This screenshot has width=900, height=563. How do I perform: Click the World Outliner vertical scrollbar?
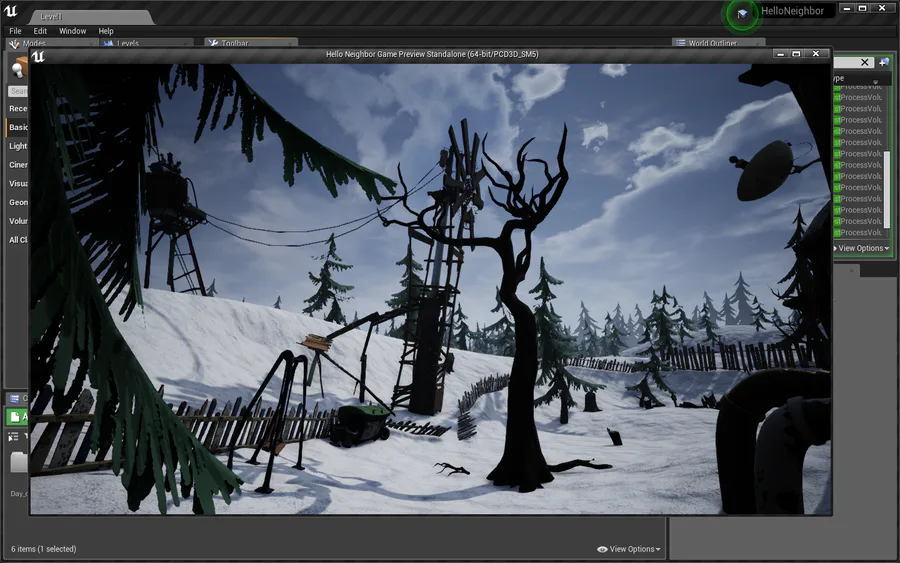click(886, 189)
